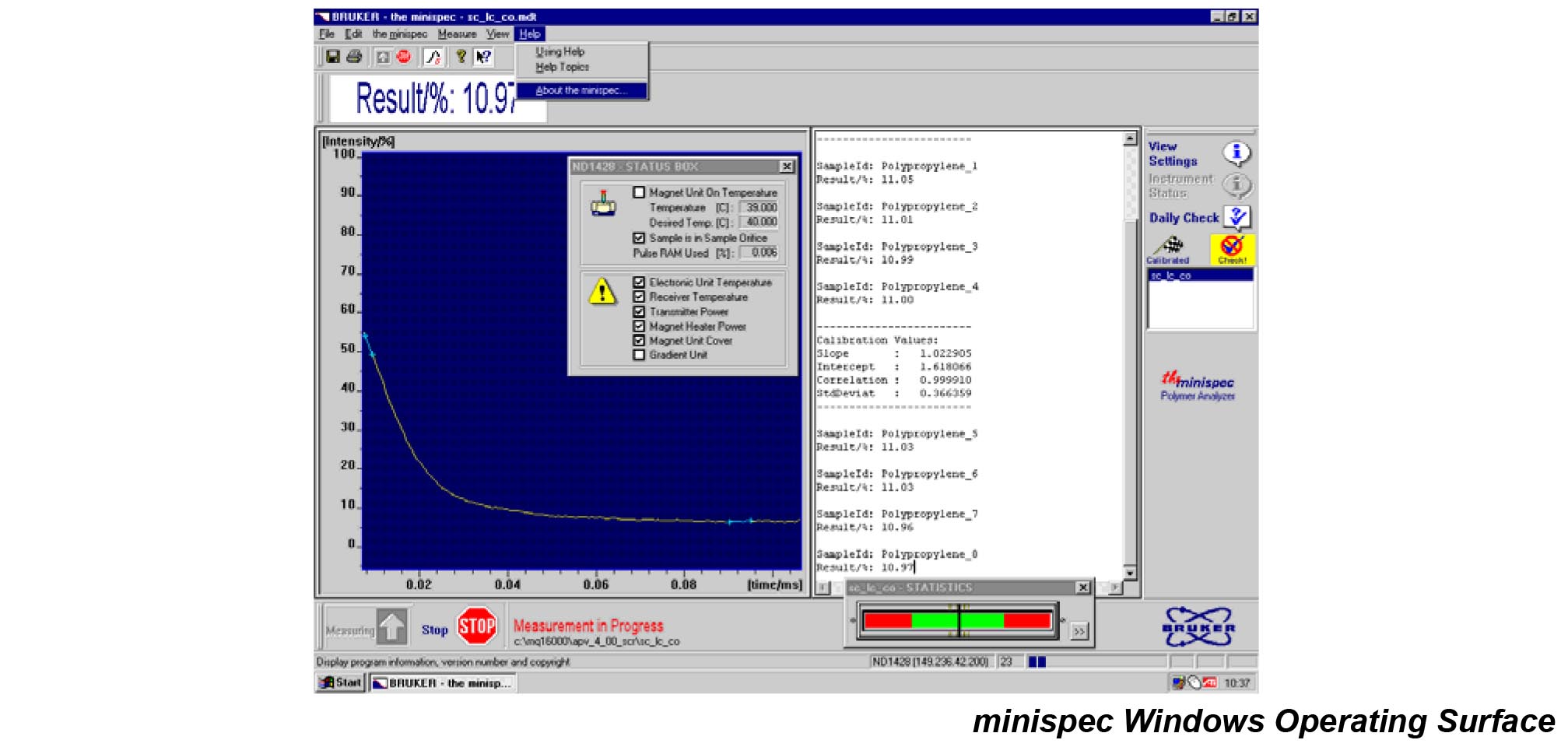Toggle Transmitter Power checkbox
The height and width of the screenshot is (754, 1568).
click(639, 311)
